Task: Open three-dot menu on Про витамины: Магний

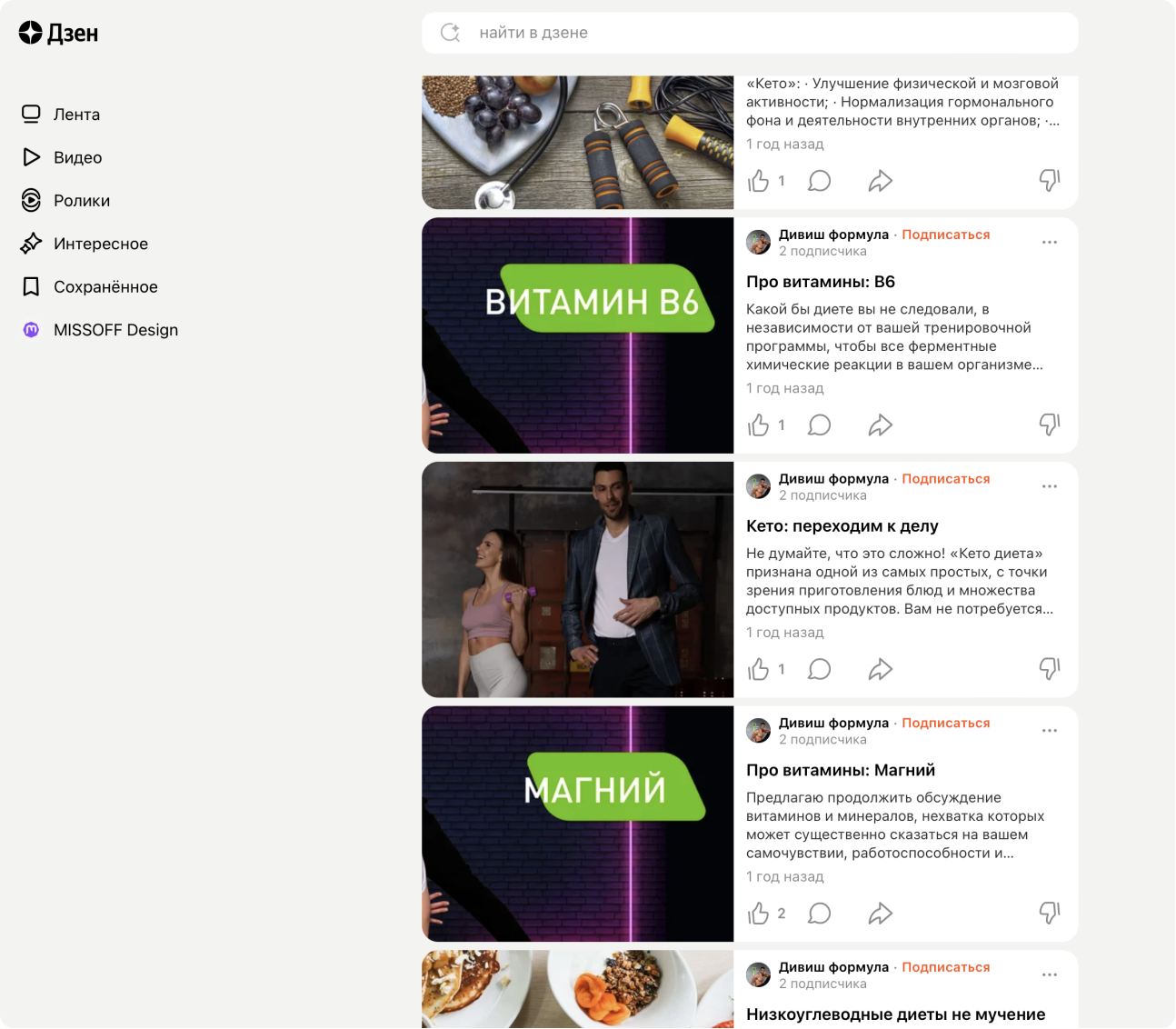Action: (x=1050, y=731)
